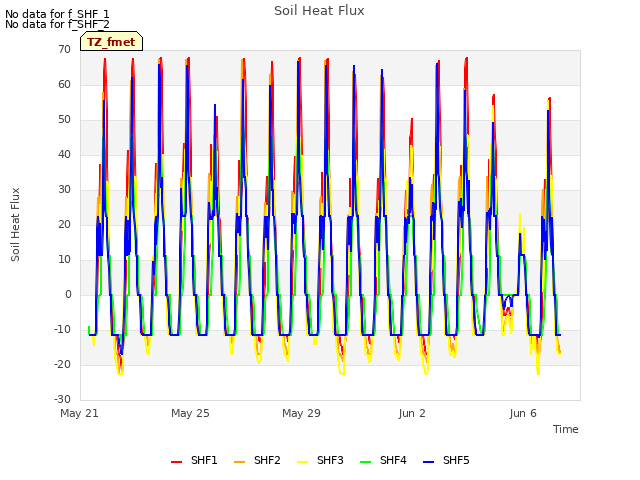Viewport: 640px width, 480px height.
Task: Click the SHF5 legend label
Action: (x=456, y=460)
